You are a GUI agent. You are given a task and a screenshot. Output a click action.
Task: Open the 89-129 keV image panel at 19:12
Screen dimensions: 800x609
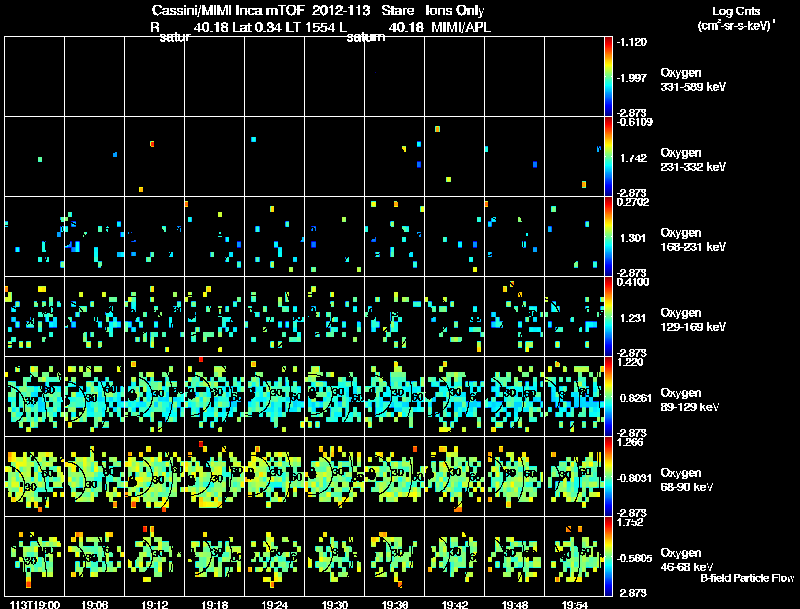click(155, 396)
